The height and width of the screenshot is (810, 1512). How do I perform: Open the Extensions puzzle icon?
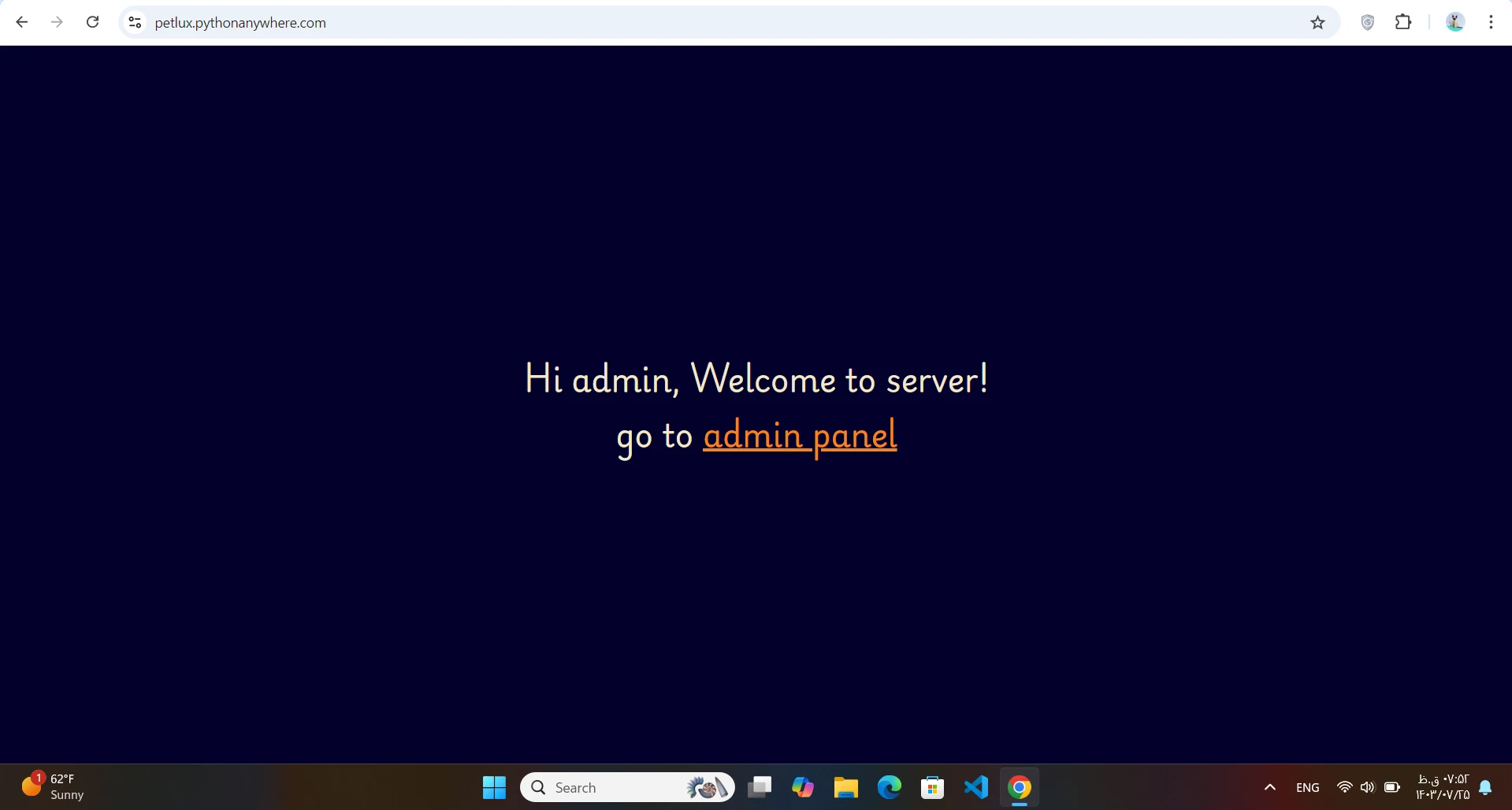[1403, 22]
